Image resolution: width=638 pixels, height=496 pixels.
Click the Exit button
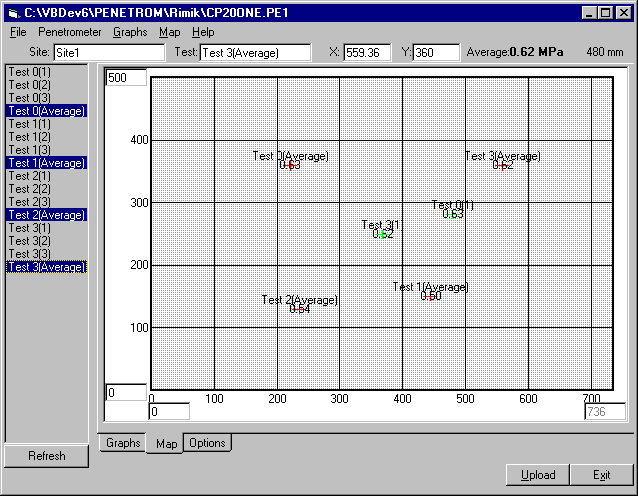[601, 474]
